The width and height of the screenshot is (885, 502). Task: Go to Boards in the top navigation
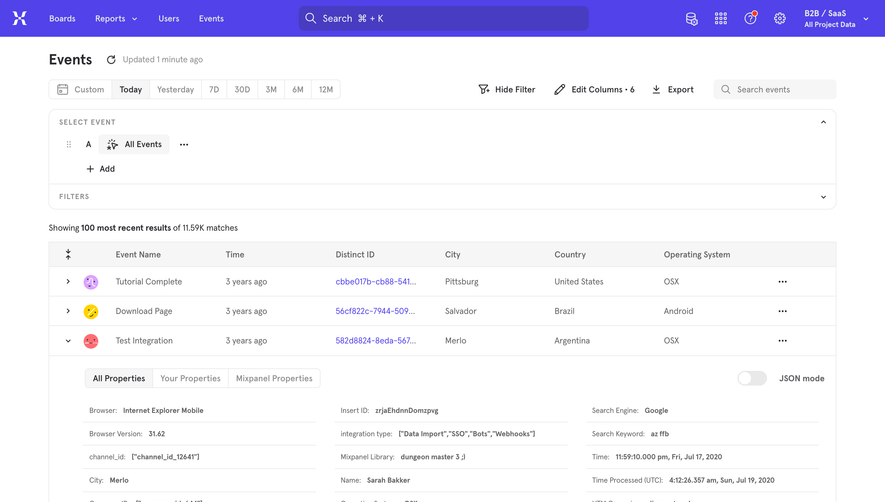pyautogui.click(x=62, y=19)
